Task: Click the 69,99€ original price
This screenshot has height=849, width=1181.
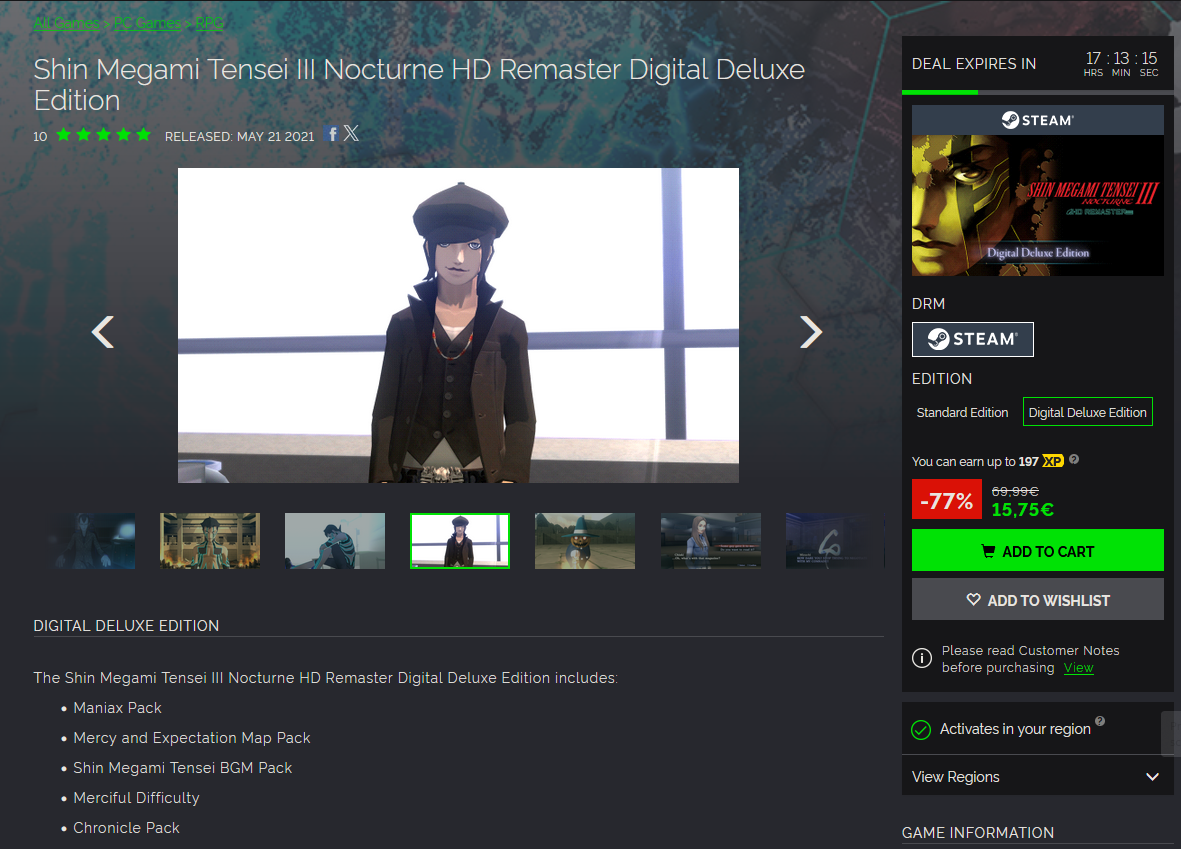Action: coord(1015,490)
